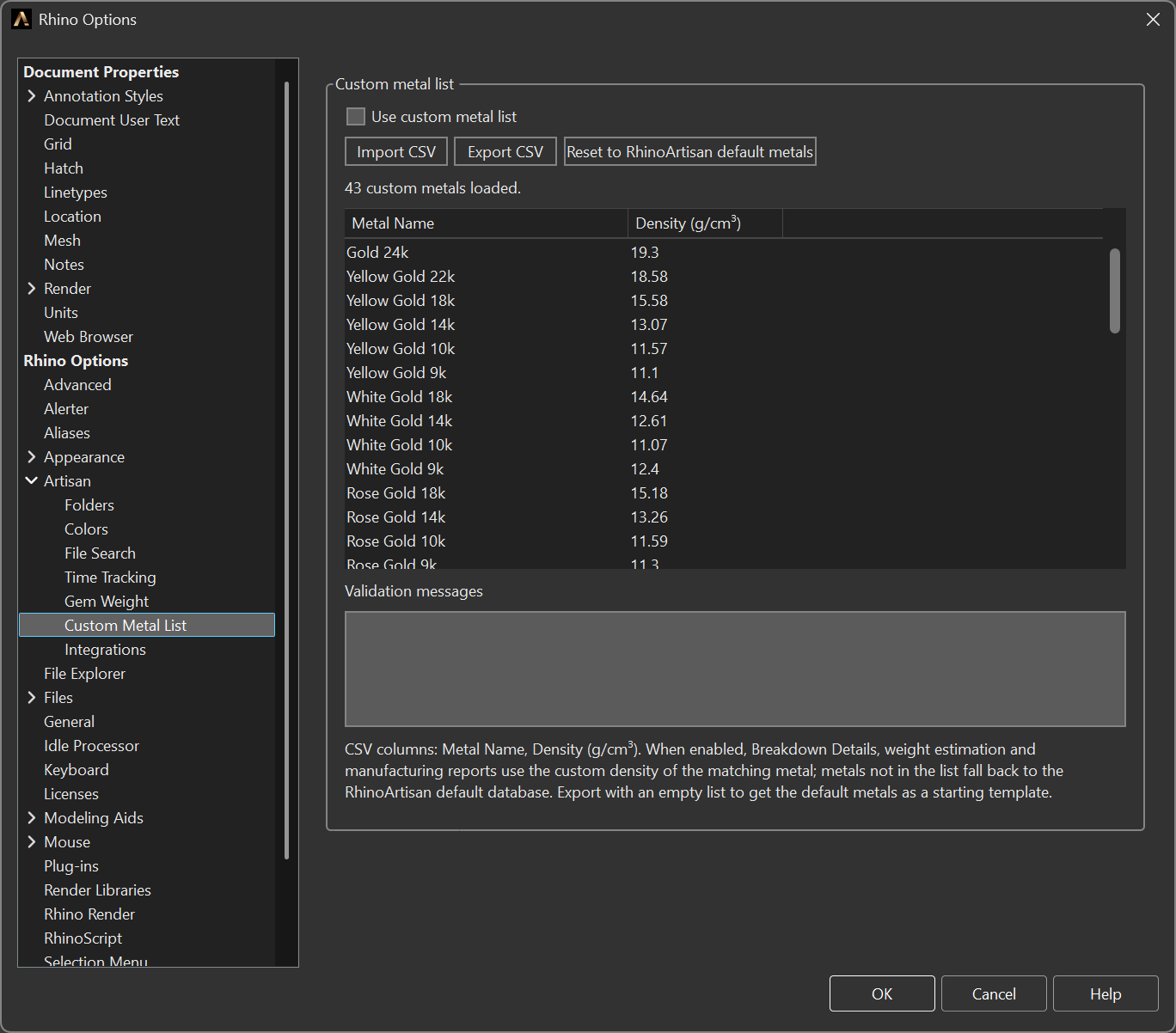The width and height of the screenshot is (1176, 1033).
Task: Select the White Gold 9k row
Action: click(724, 468)
